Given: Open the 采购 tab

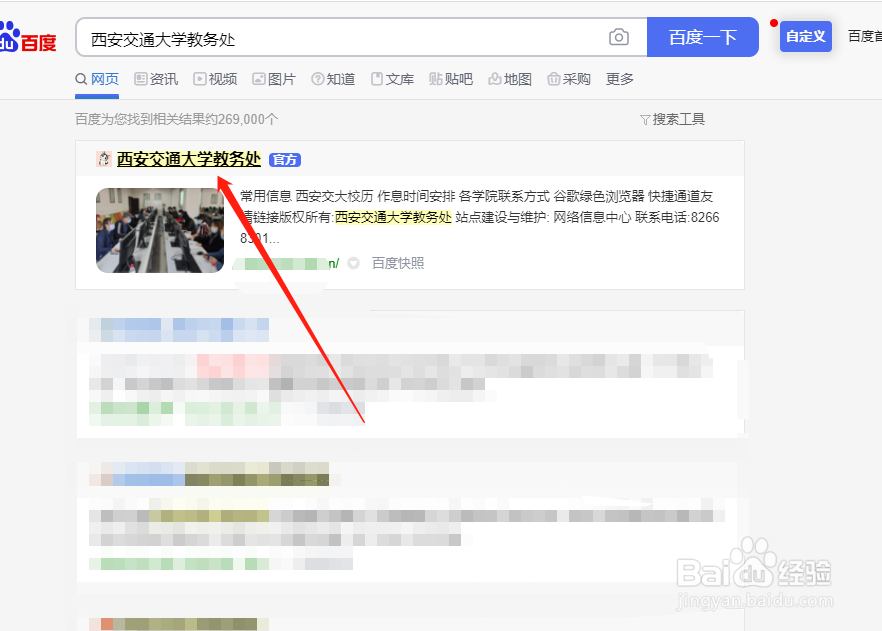Looking at the screenshot, I should tap(569, 79).
